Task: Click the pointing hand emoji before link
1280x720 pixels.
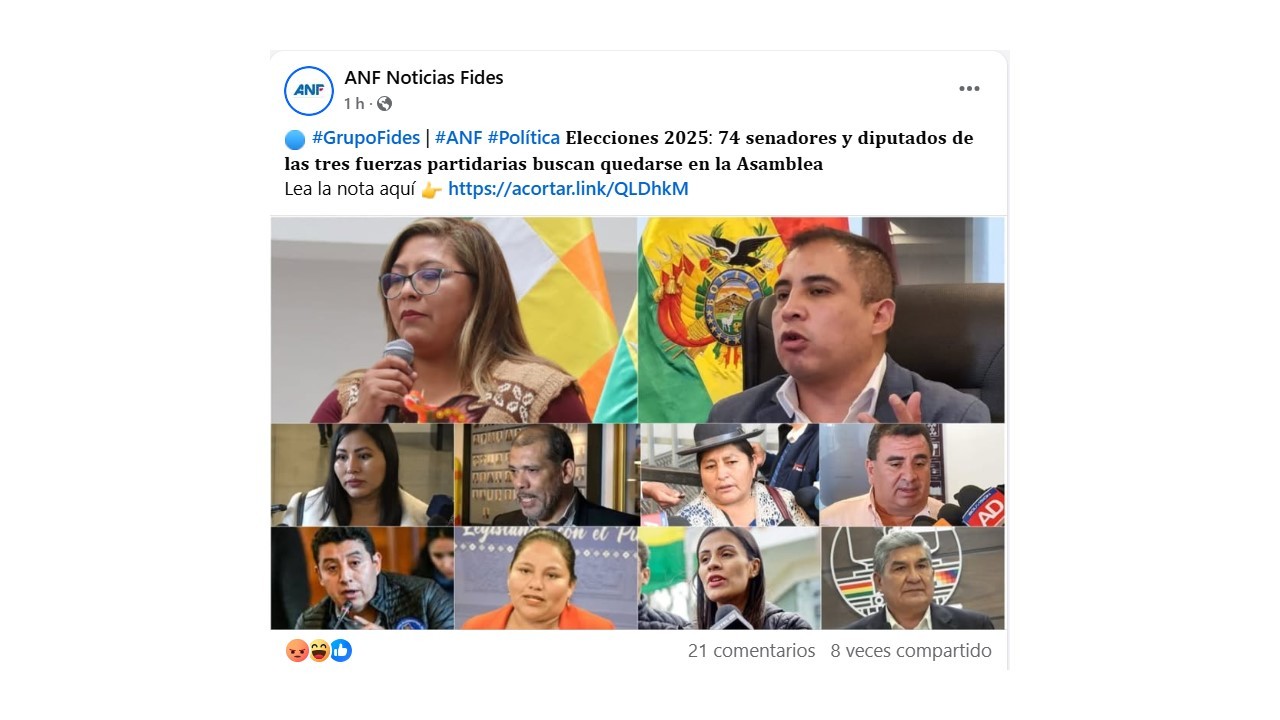Action: 432,190
